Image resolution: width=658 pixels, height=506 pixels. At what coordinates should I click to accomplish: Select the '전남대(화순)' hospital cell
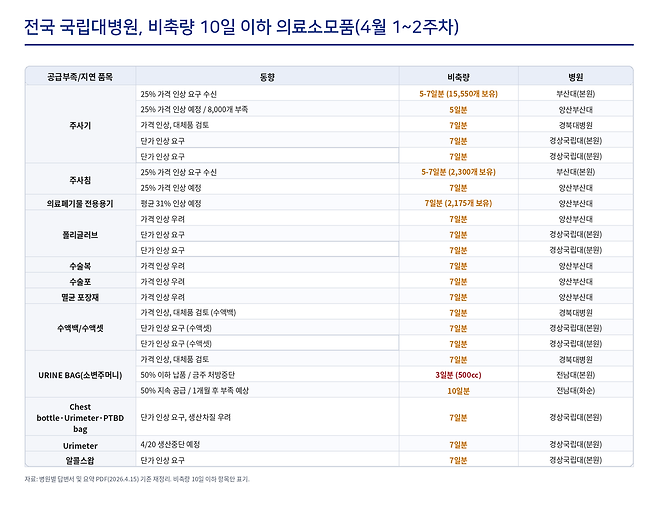click(x=576, y=391)
